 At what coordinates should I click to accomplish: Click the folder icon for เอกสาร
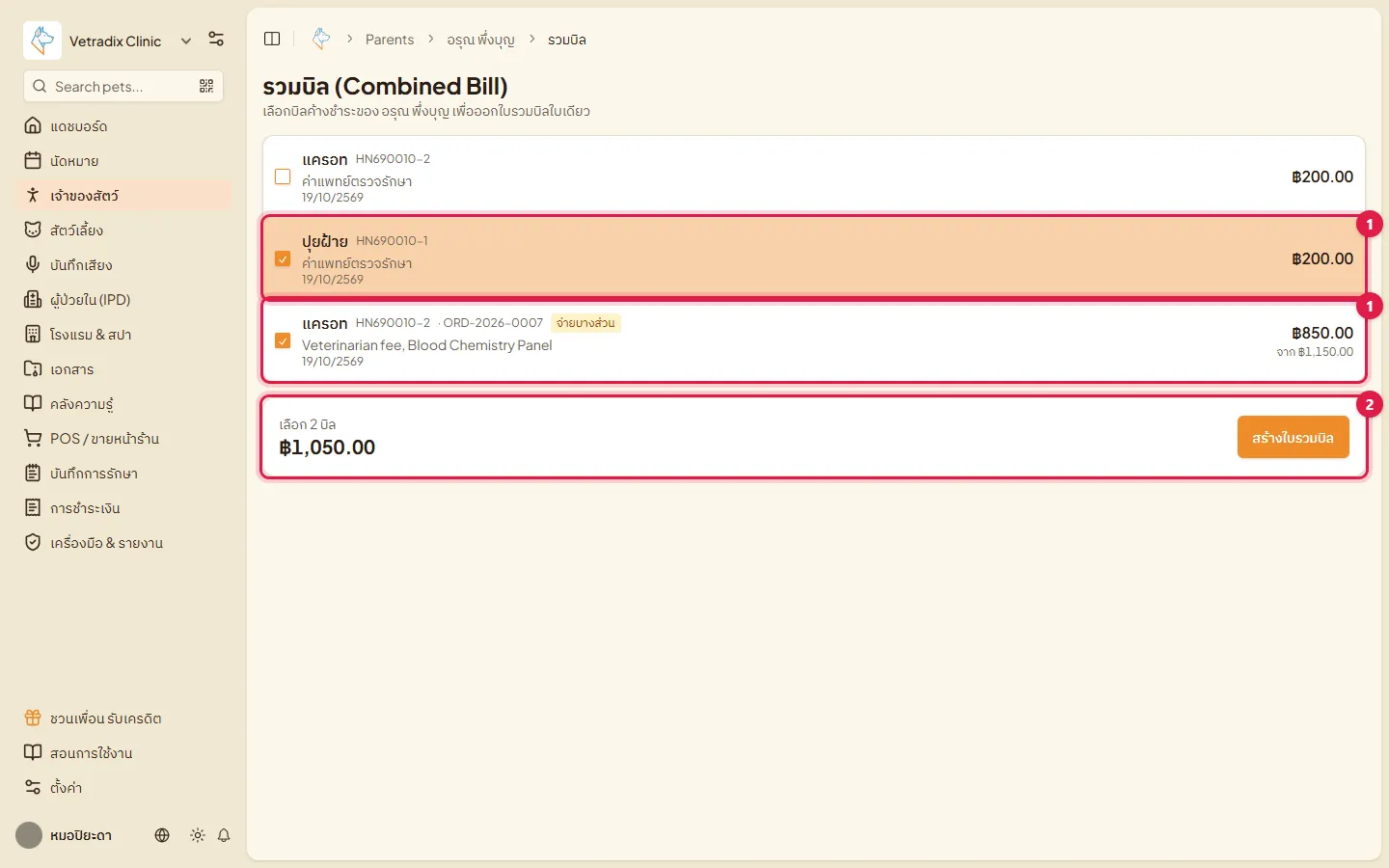(x=33, y=369)
